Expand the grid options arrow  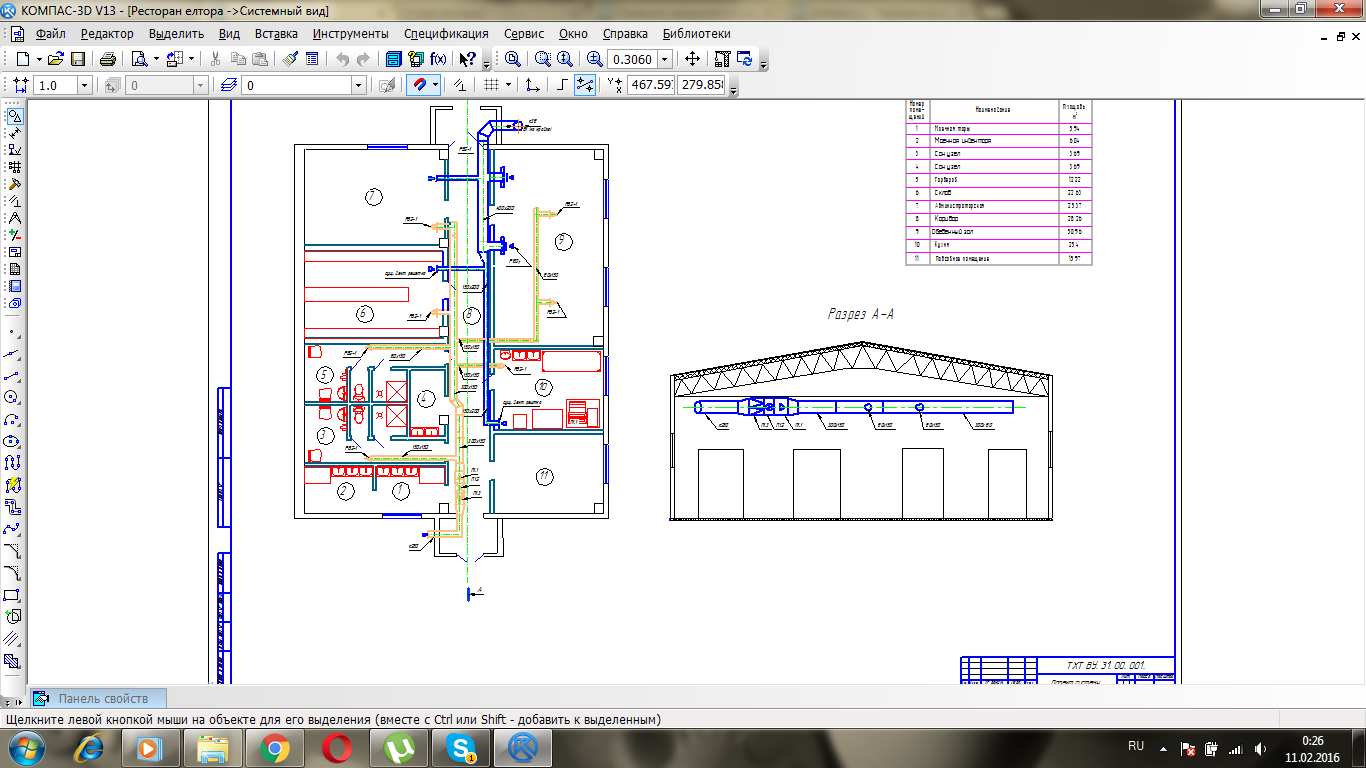click(x=508, y=86)
